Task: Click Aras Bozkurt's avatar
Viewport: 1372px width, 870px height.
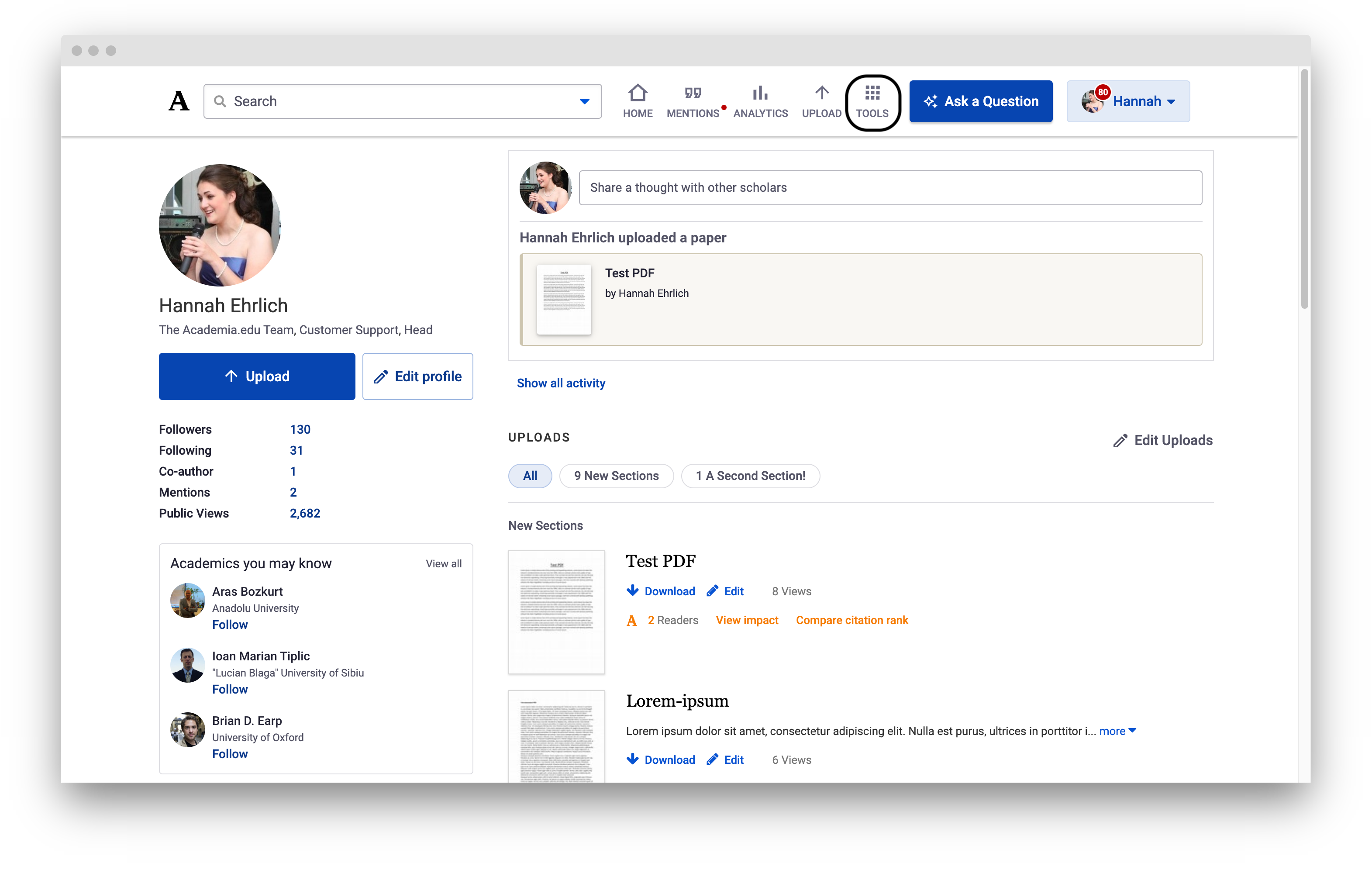Action: (x=187, y=600)
